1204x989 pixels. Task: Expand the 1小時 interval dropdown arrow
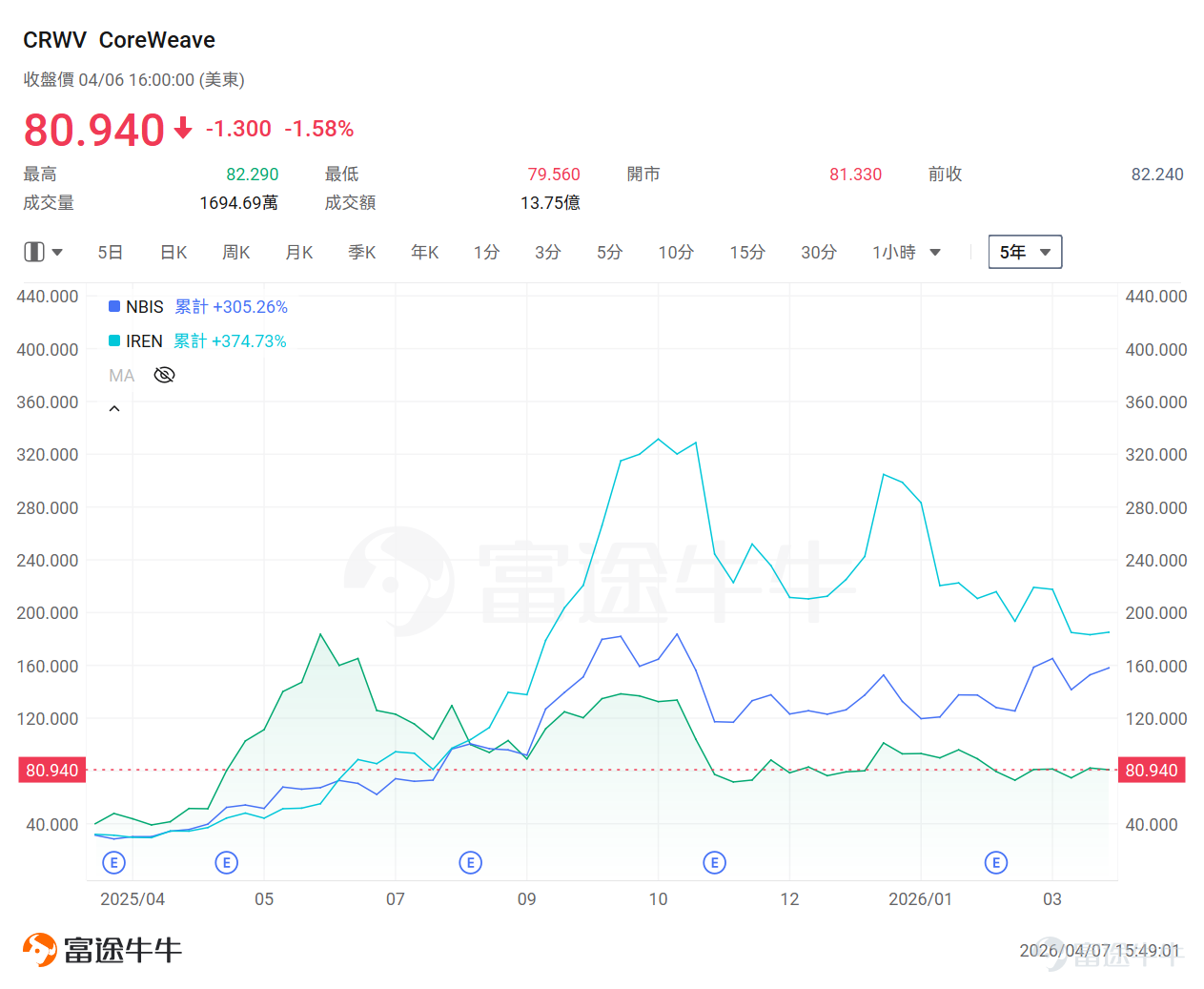pyautogui.click(x=935, y=253)
